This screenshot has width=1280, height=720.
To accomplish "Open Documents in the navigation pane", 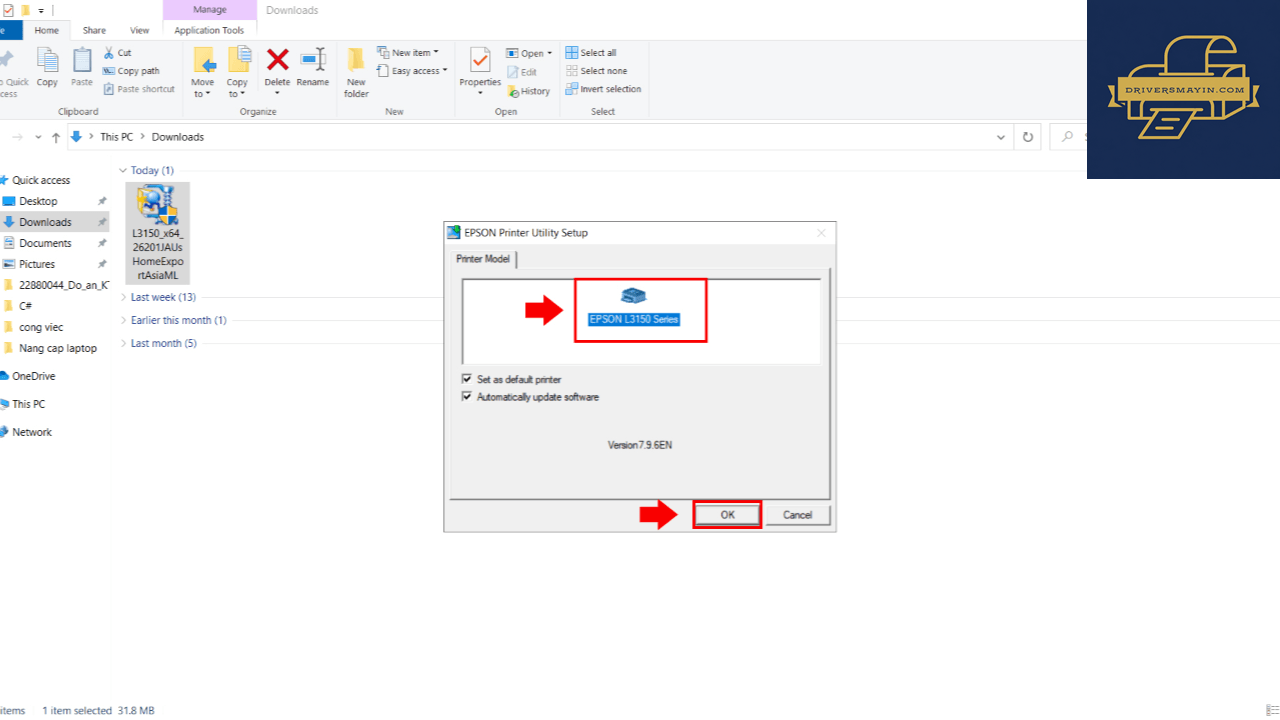I will pyautogui.click(x=45, y=243).
